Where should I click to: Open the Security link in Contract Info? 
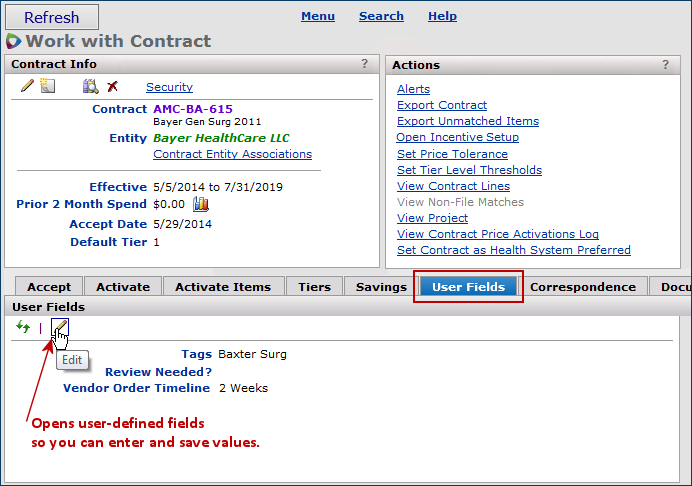pos(169,87)
